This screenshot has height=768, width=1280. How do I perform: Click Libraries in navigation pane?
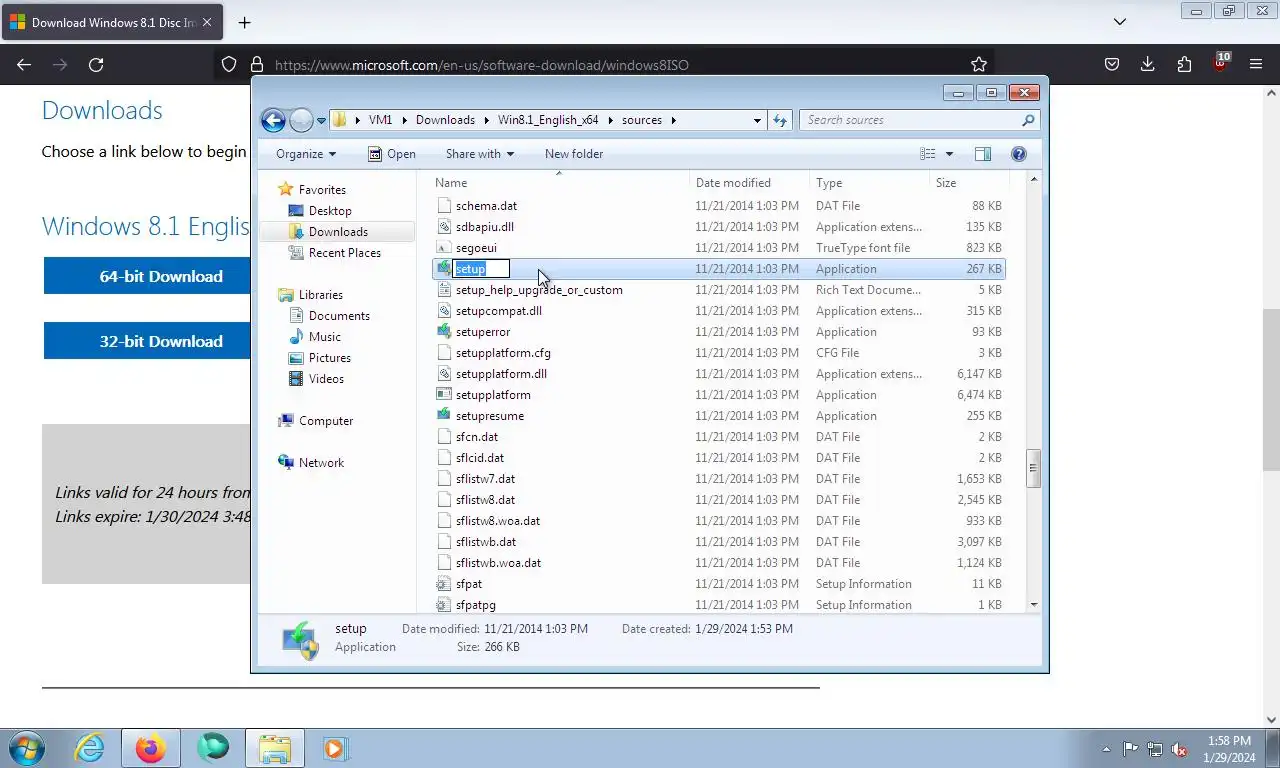(320, 295)
